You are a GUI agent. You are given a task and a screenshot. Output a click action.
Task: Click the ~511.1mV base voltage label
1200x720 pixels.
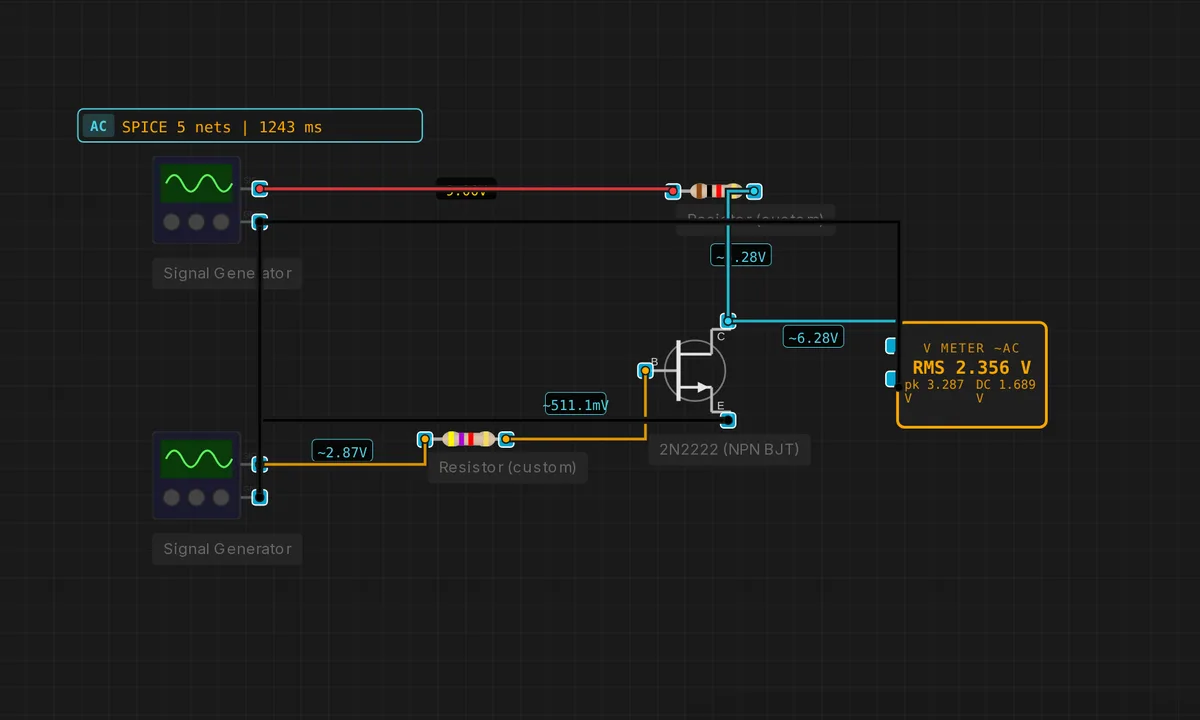pyautogui.click(x=576, y=405)
